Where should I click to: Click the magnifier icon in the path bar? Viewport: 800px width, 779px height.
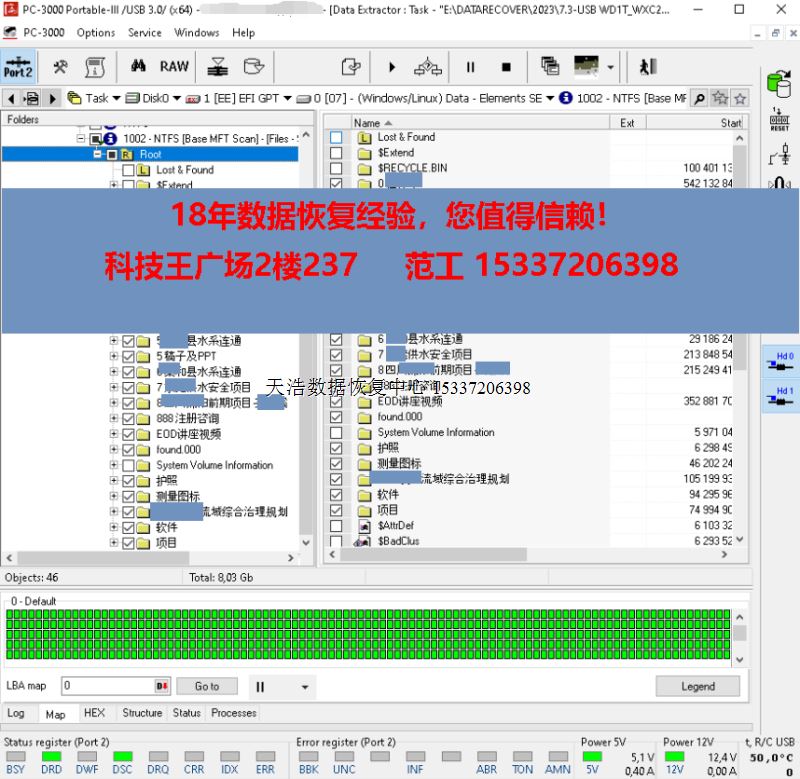tap(699, 98)
